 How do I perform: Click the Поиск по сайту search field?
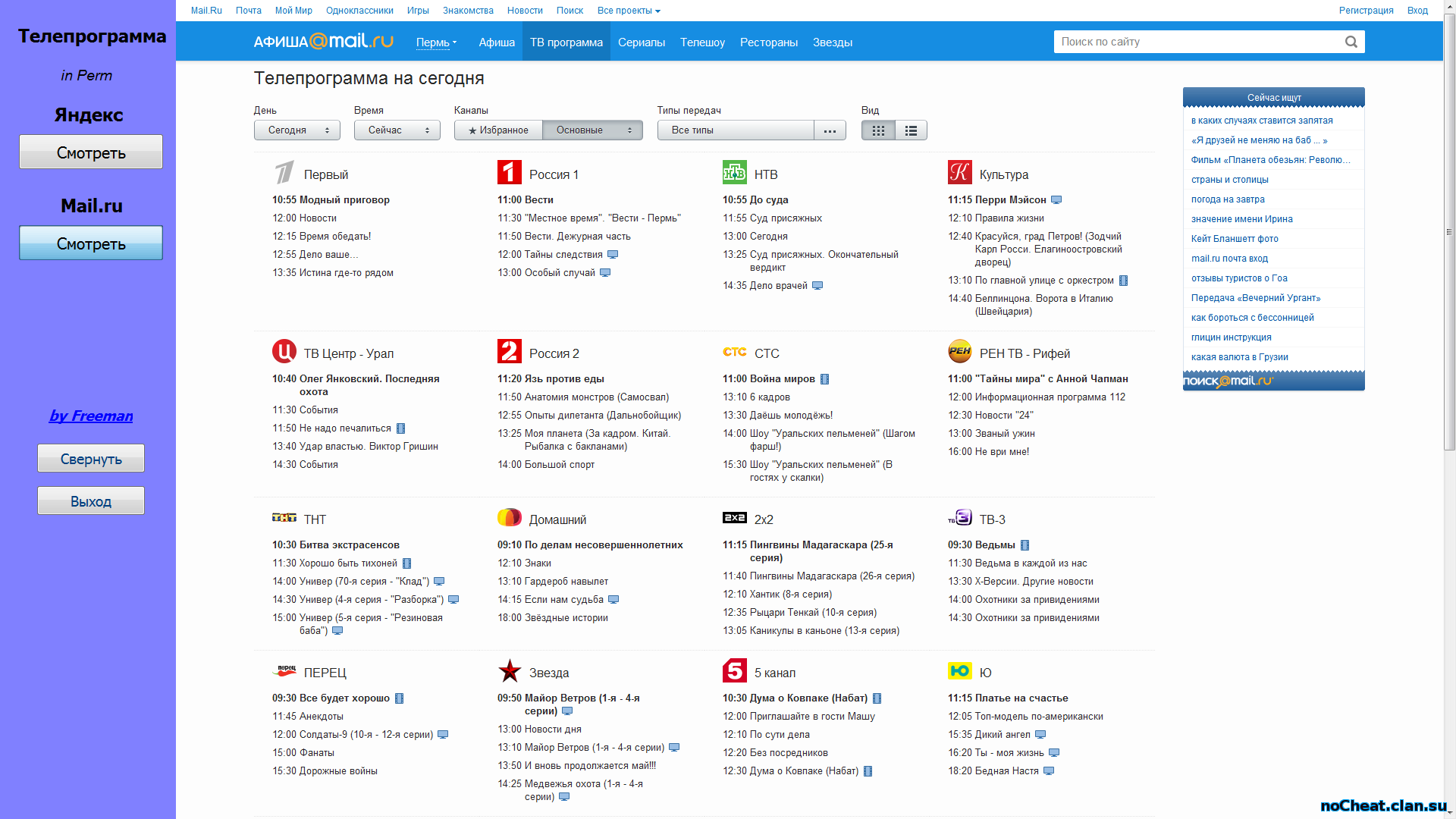click(x=1198, y=42)
